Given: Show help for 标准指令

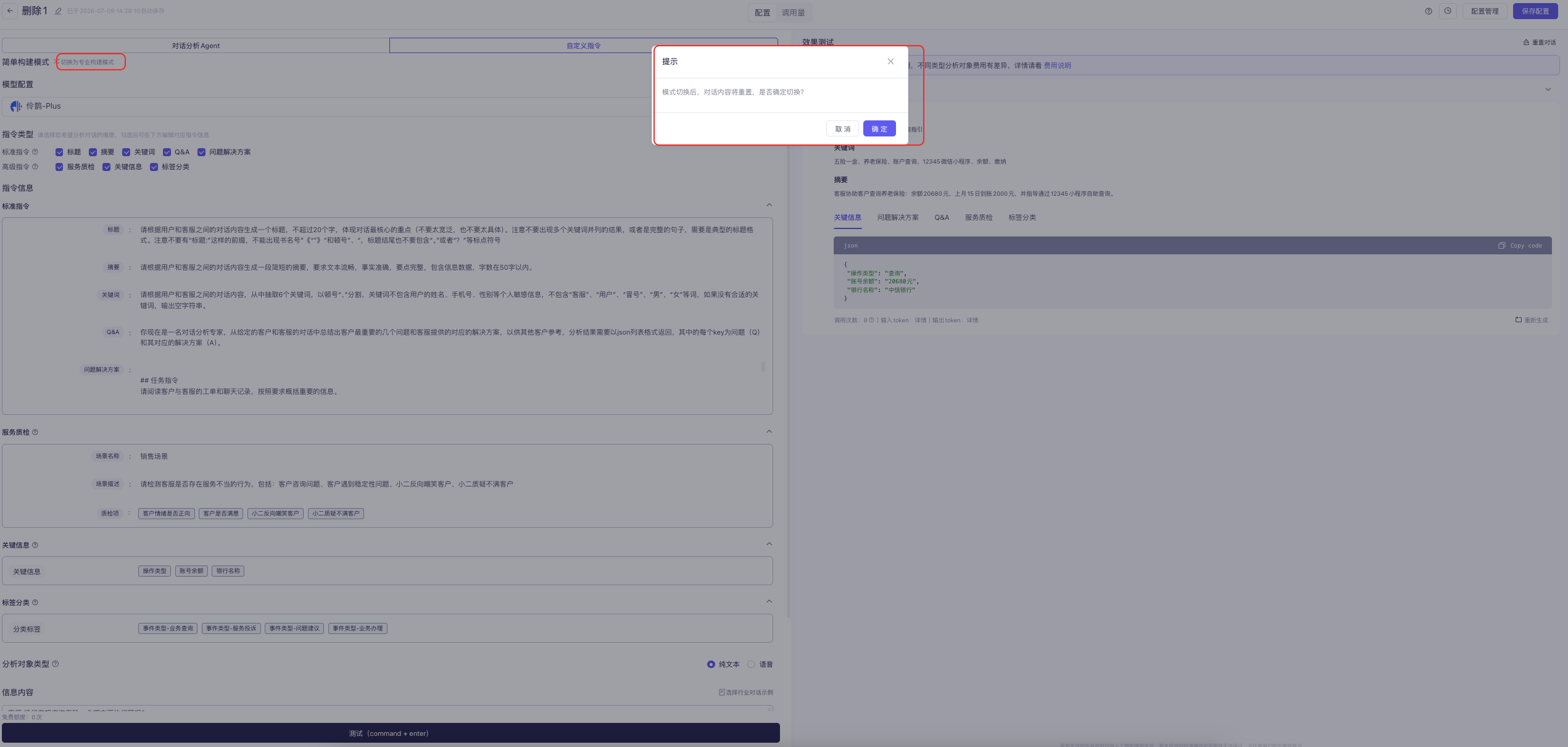Looking at the screenshot, I should click(x=35, y=152).
